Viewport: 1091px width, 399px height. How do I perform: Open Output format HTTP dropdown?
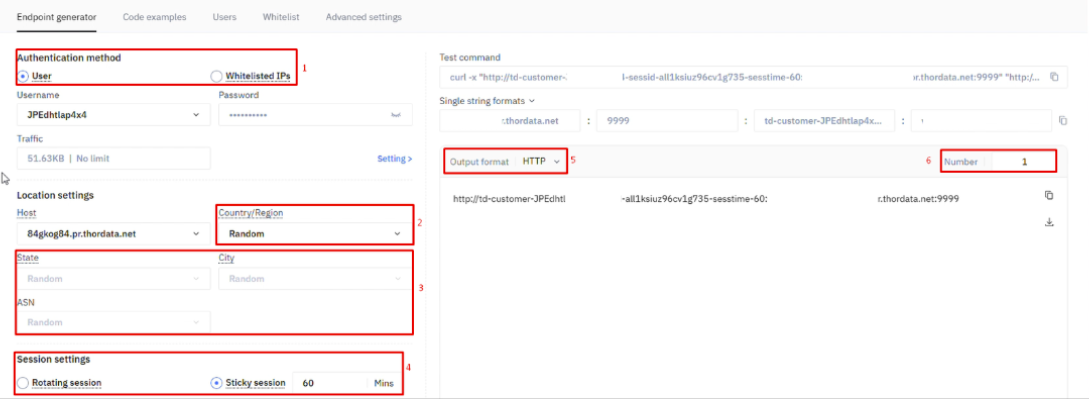coord(541,161)
